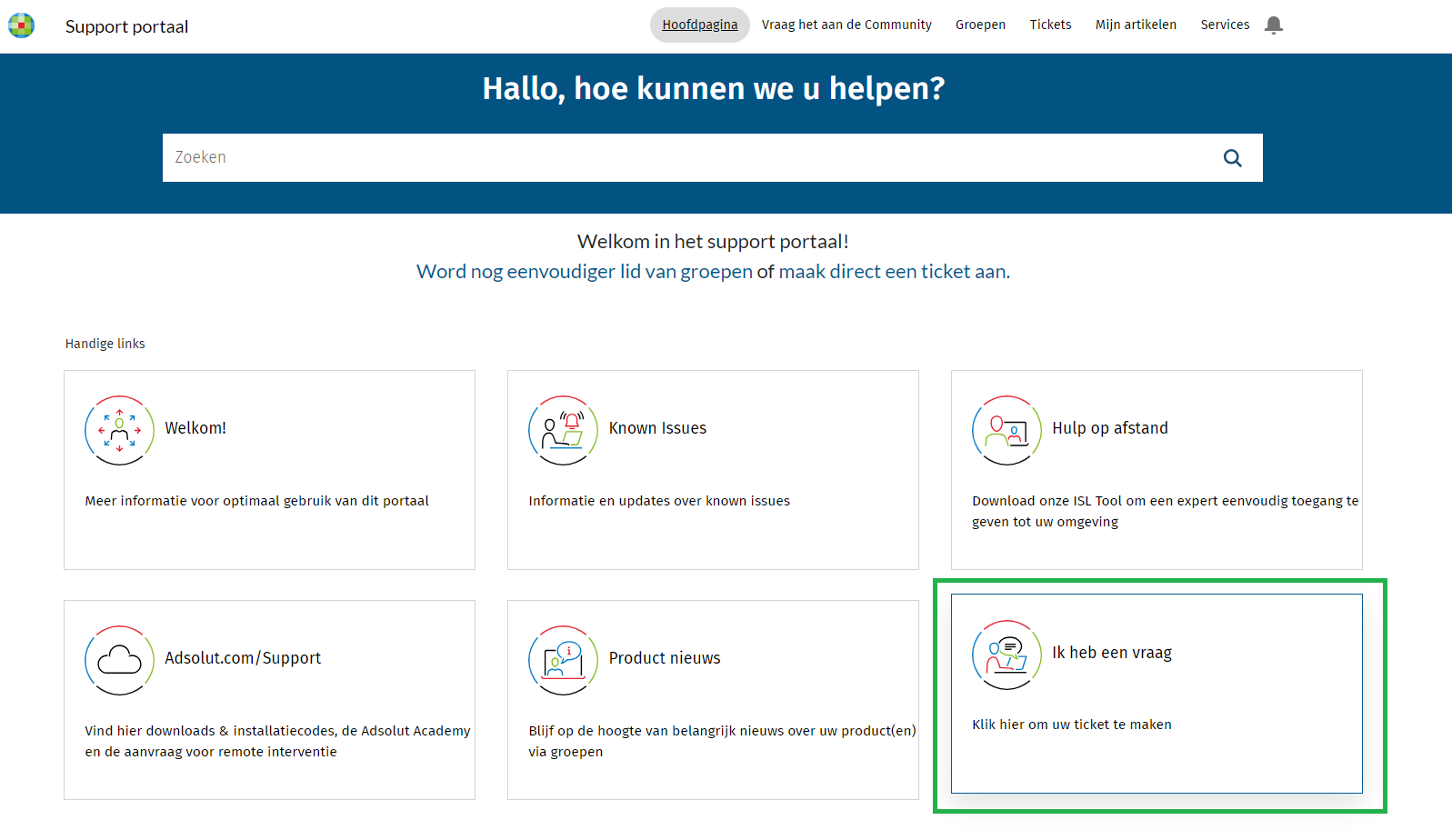
Task: Go to the Groepen menu item
Action: pyautogui.click(x=980, y=25)
